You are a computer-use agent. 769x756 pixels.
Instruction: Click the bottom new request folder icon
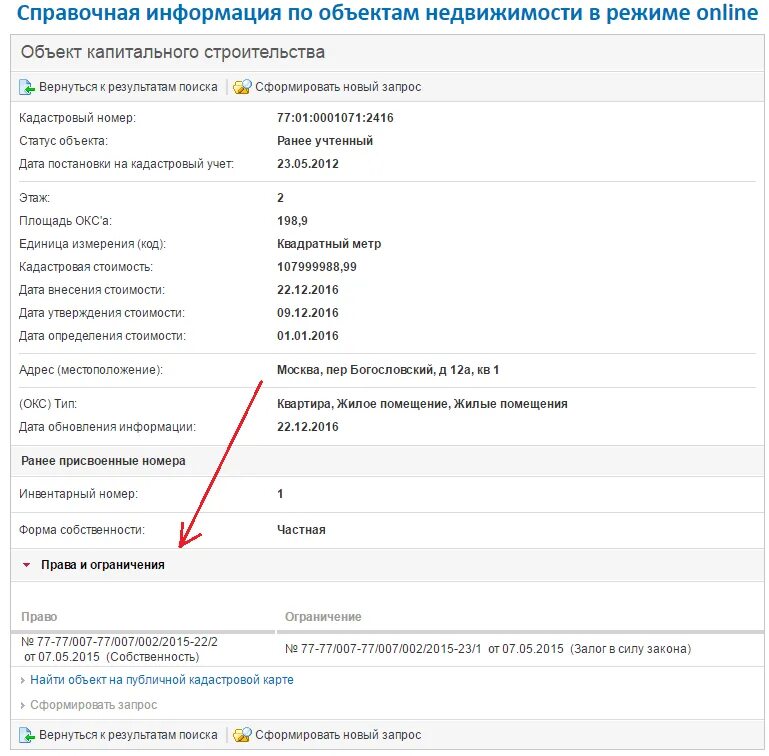click(x=242, y=735)
